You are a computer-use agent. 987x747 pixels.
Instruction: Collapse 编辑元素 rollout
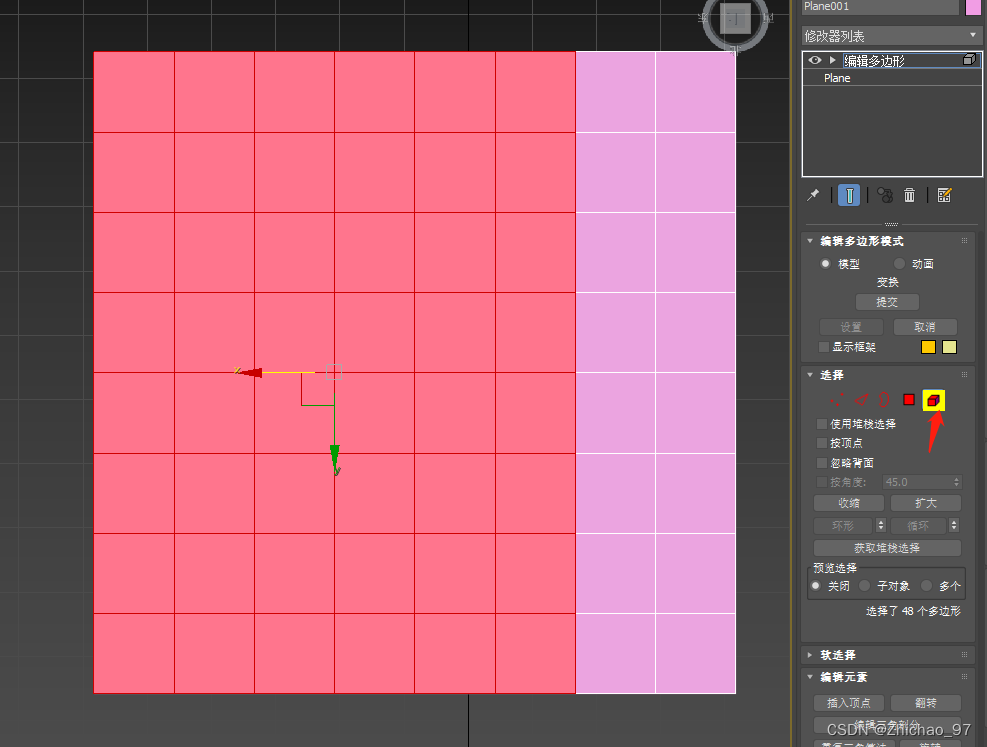(x=810, y=677)
